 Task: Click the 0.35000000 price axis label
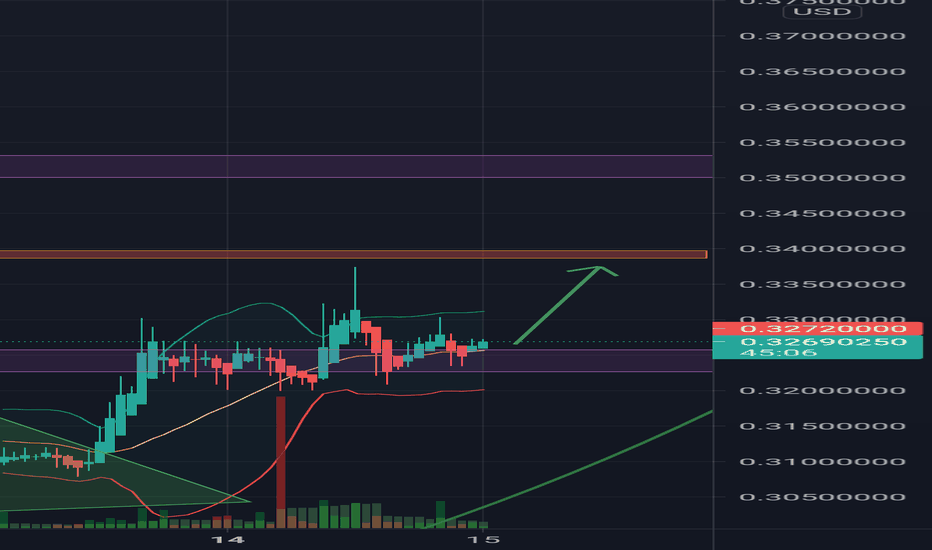tap(823, 178)
